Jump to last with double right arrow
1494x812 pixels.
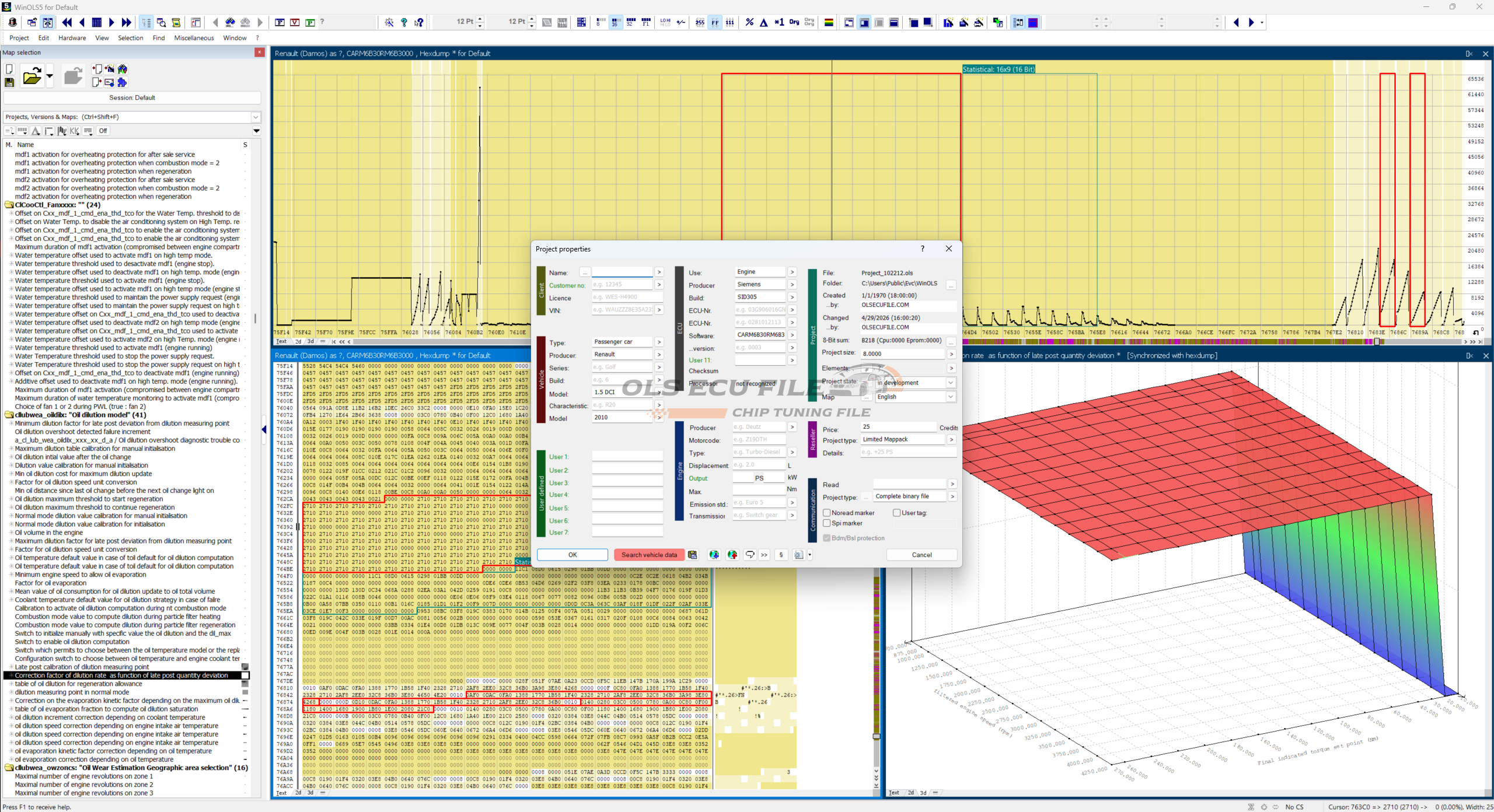(x=127, y=22)
